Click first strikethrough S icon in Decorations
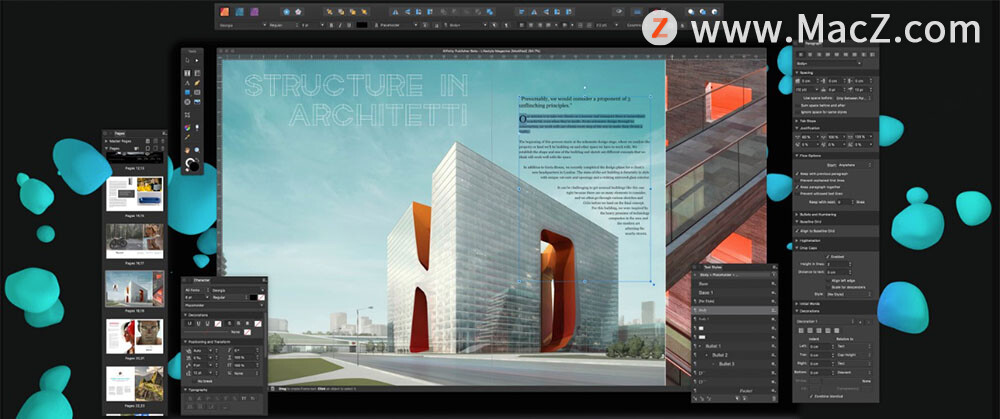 coord(230,323)
